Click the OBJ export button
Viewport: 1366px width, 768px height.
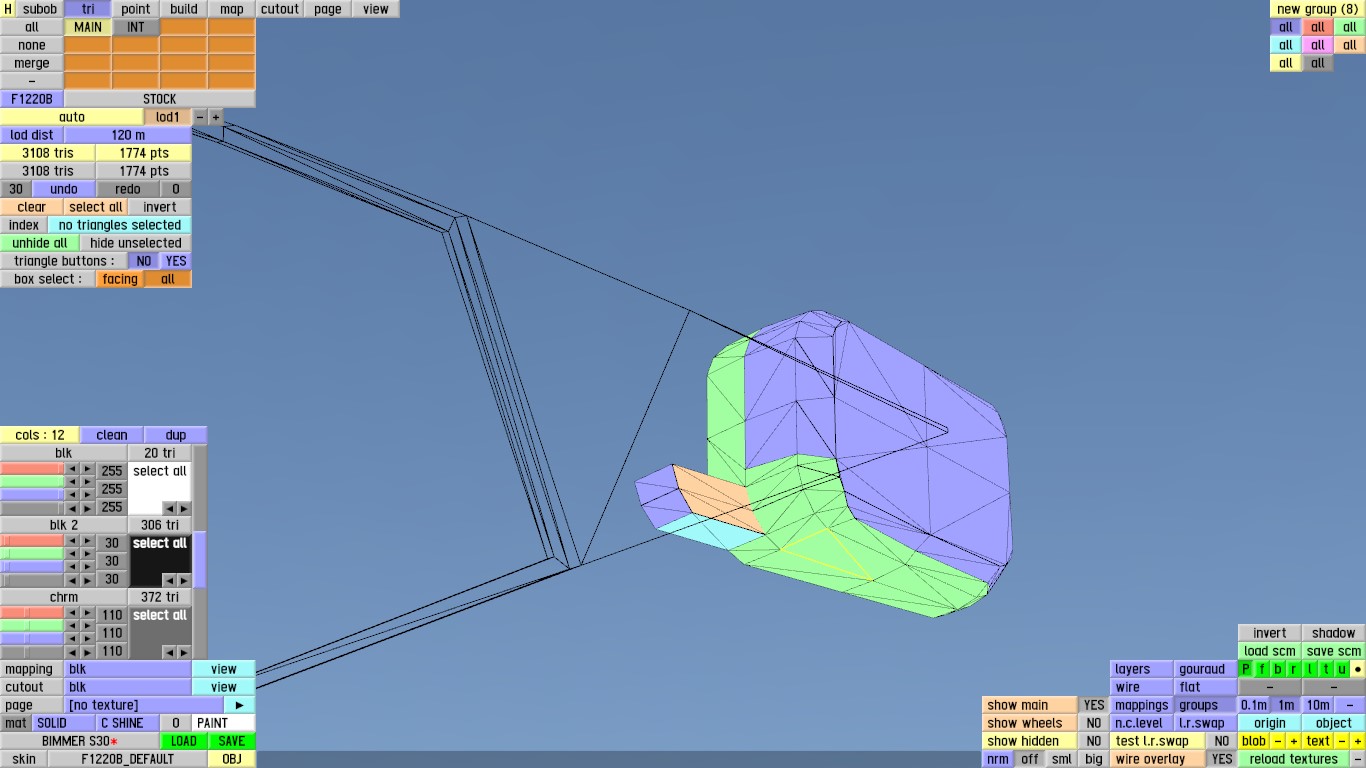point(232,759)
